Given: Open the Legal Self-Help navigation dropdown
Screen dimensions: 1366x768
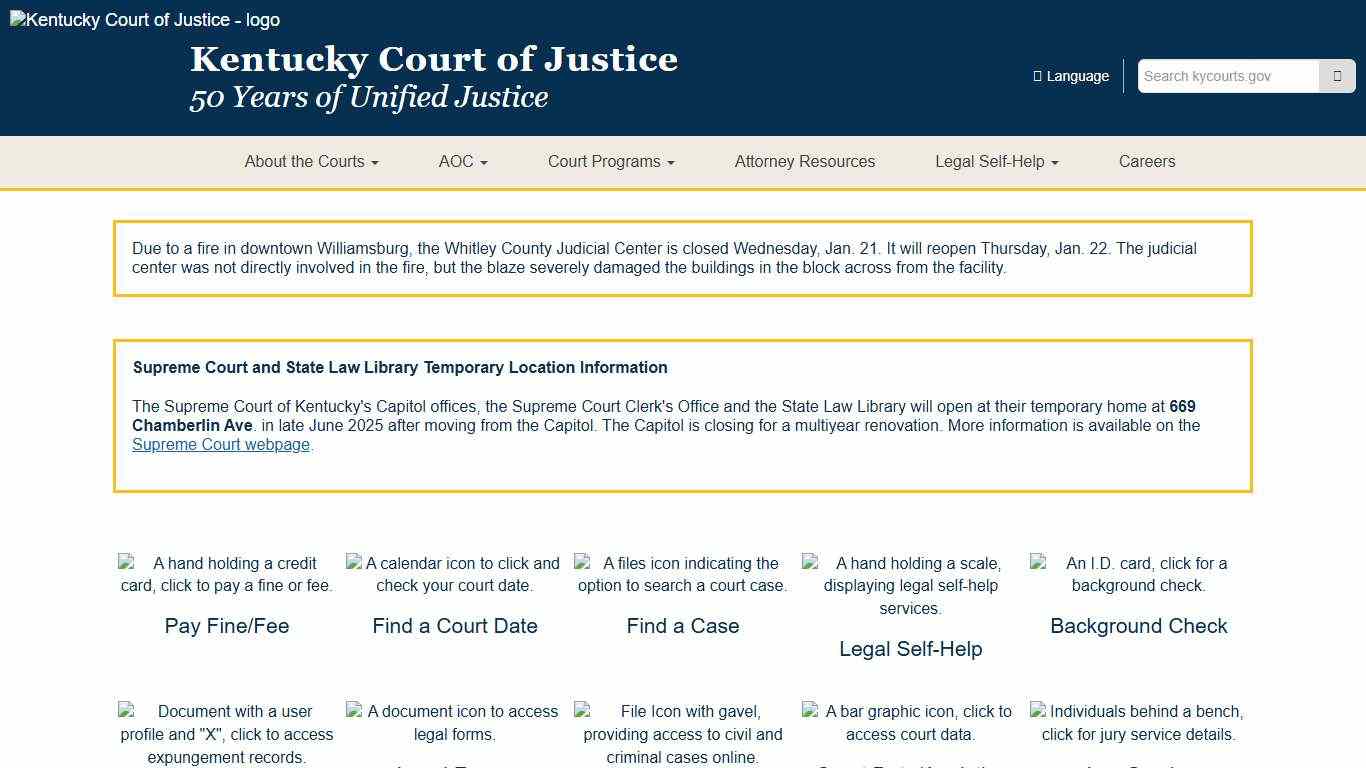Looking at the screenshot, I should coord(996,162).
